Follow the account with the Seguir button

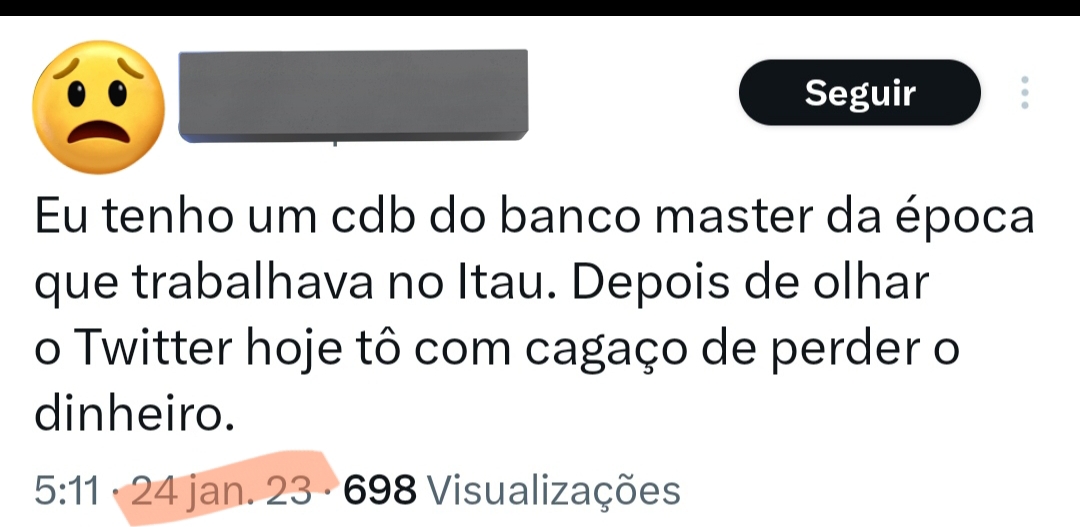[860, 92]
